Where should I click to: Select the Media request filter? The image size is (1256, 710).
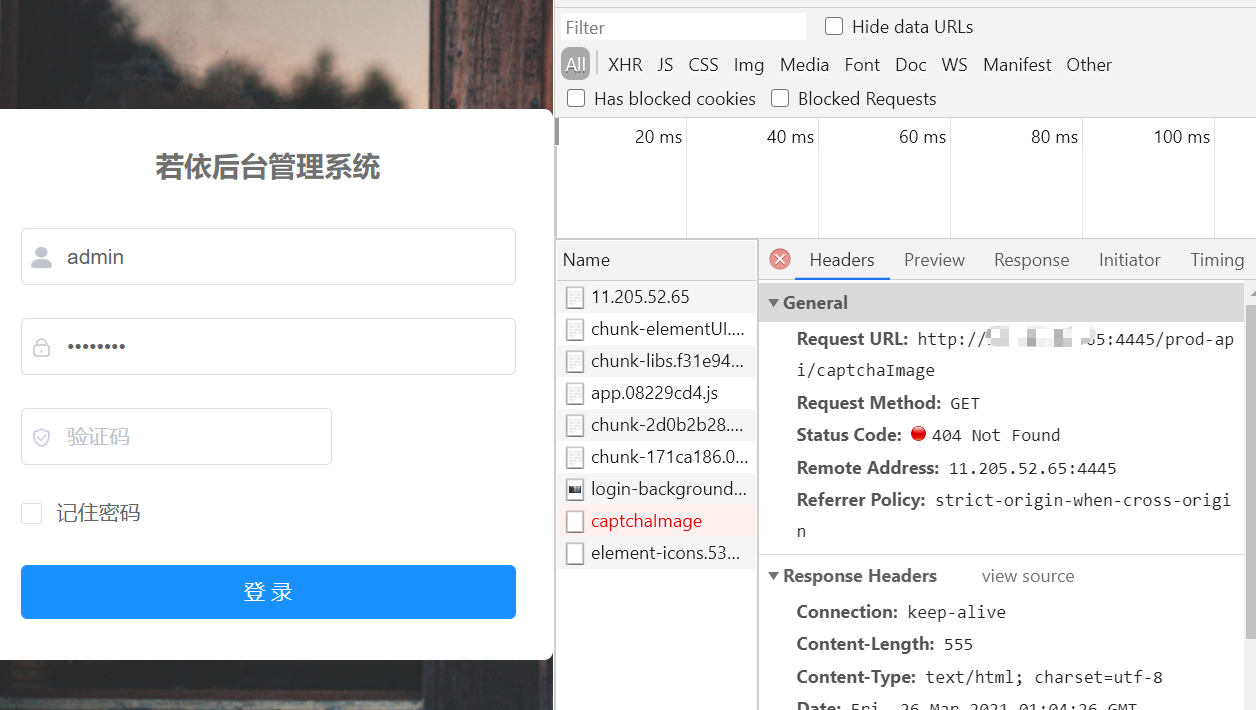(x=804, y=64)
